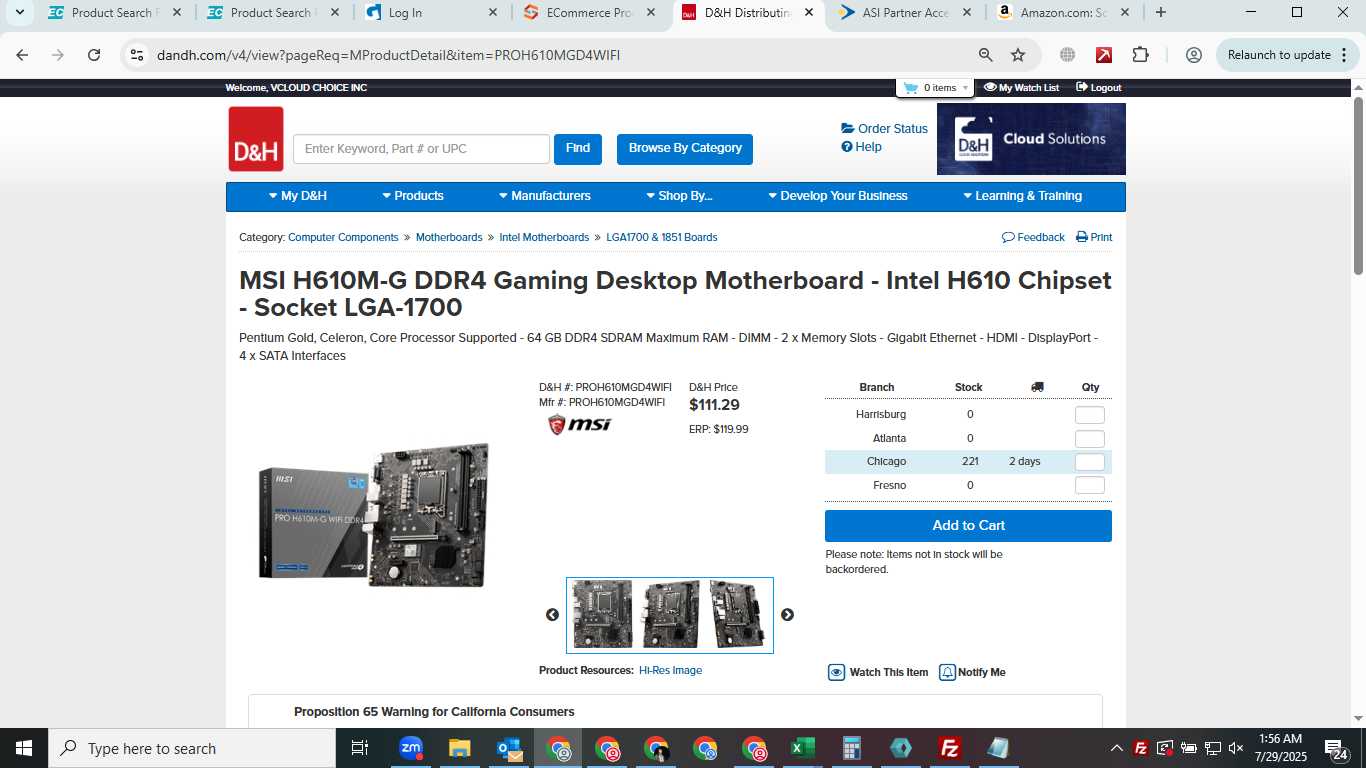The image size is (1366, 768).
Task: Open LGA1700 & 1851 Boards breadcrumb
Action: tap(661, 237)
